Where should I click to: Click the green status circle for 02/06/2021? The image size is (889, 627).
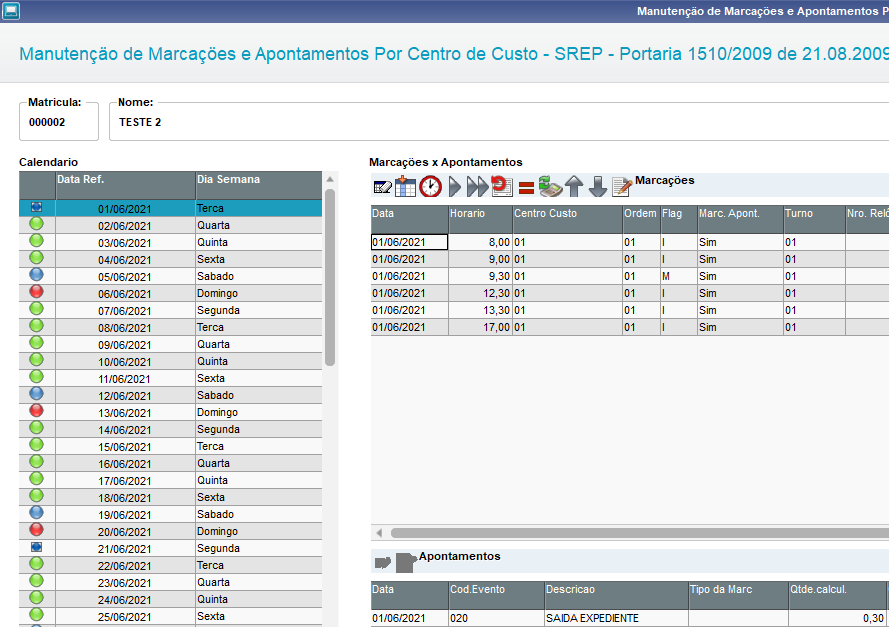click(36, 223)
